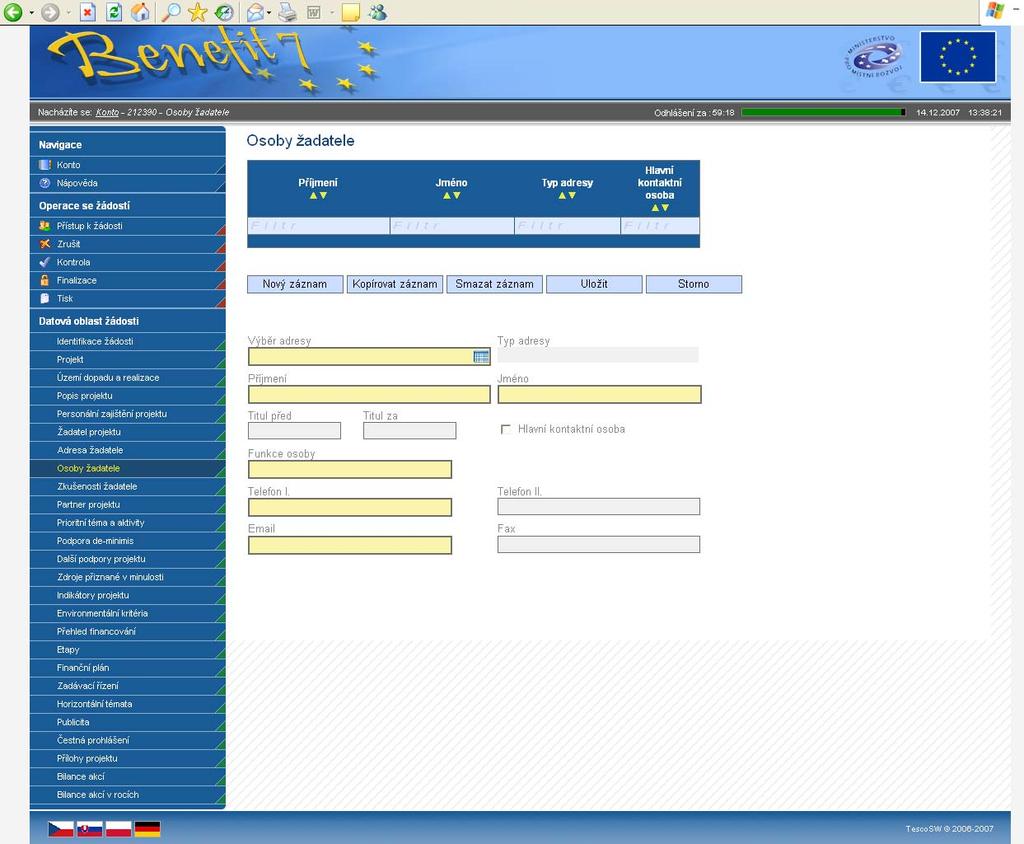Click the Smazat záznam button
This screenshot has height=844, width=1024.
tap(494, 284)
